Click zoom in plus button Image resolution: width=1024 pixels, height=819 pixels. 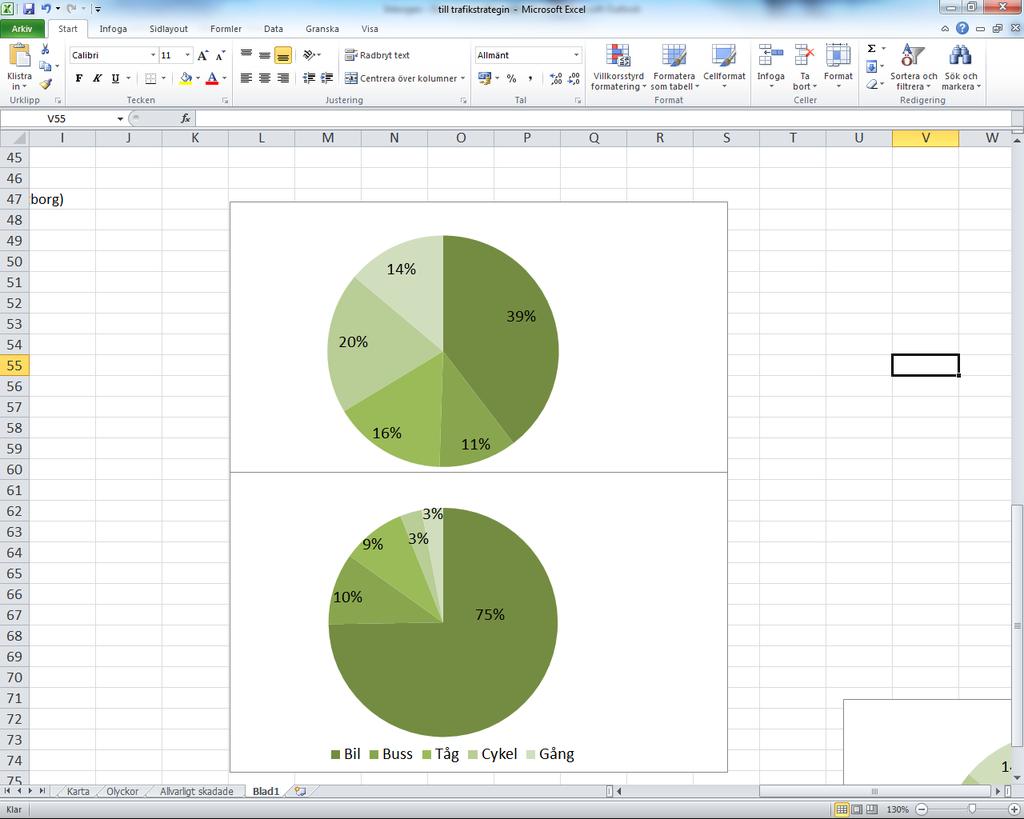click(x=1014, y=809)
